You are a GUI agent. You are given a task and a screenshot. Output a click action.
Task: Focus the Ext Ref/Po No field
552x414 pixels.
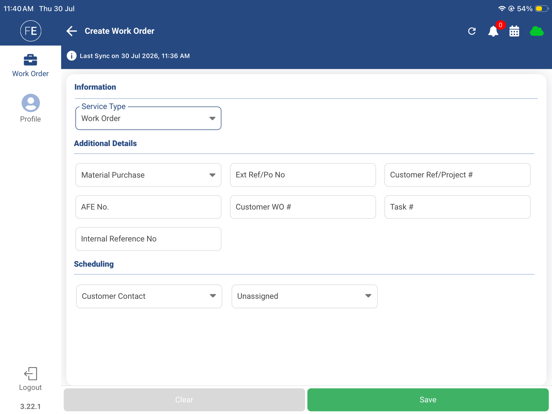[x=303, y=175]
